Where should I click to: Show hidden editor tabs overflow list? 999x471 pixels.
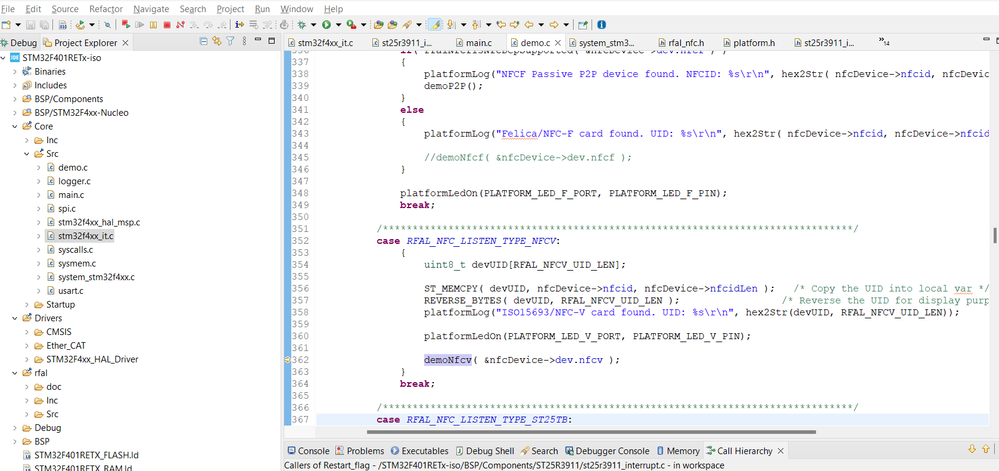[x=883, y=42]
